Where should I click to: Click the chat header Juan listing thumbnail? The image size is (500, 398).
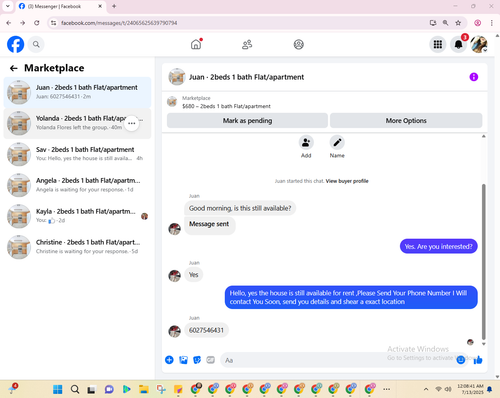click(x=177, y=77)
